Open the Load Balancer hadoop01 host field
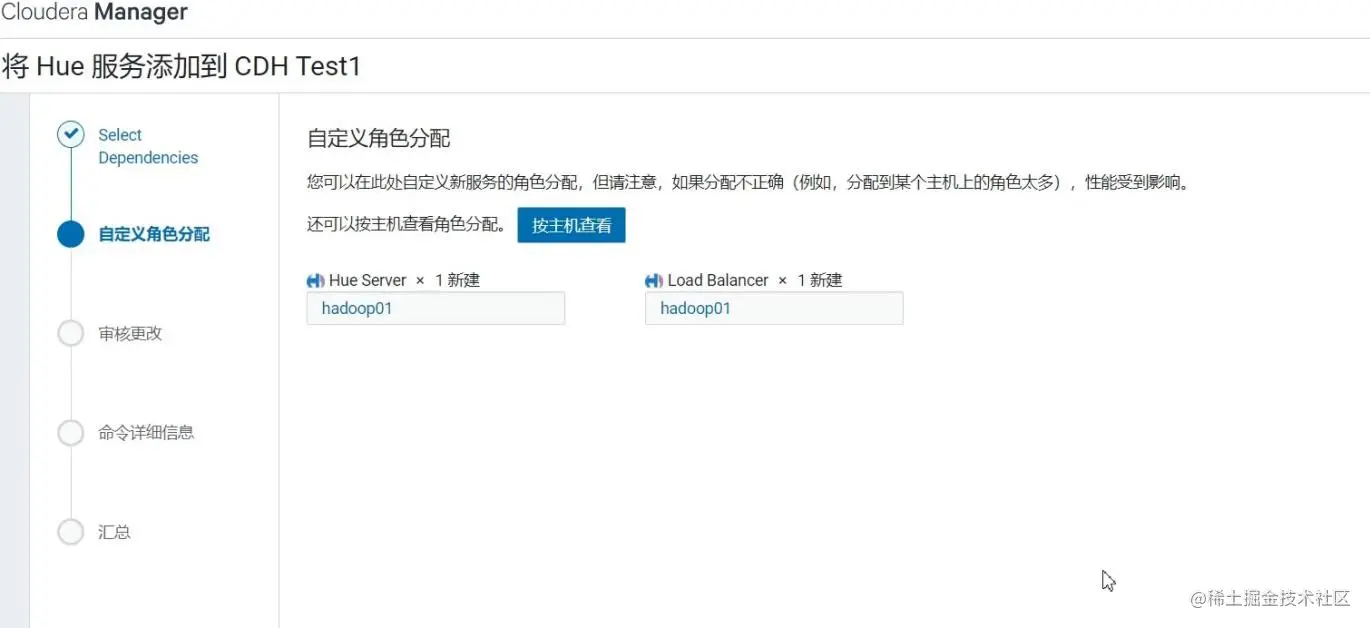1370x628 pixels. [x=774, y=308]
